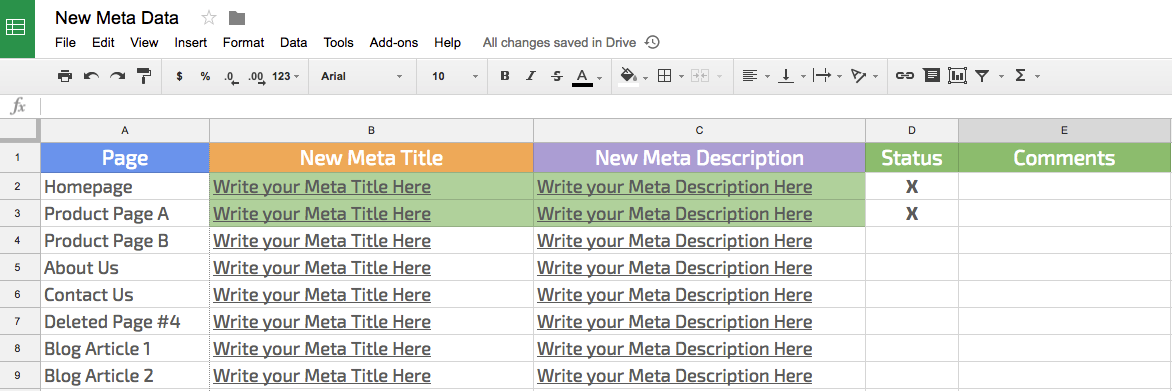Expand the Borders dropdown arrow
This screenshot has width=1172, height=391.
(x=681, y=77)
